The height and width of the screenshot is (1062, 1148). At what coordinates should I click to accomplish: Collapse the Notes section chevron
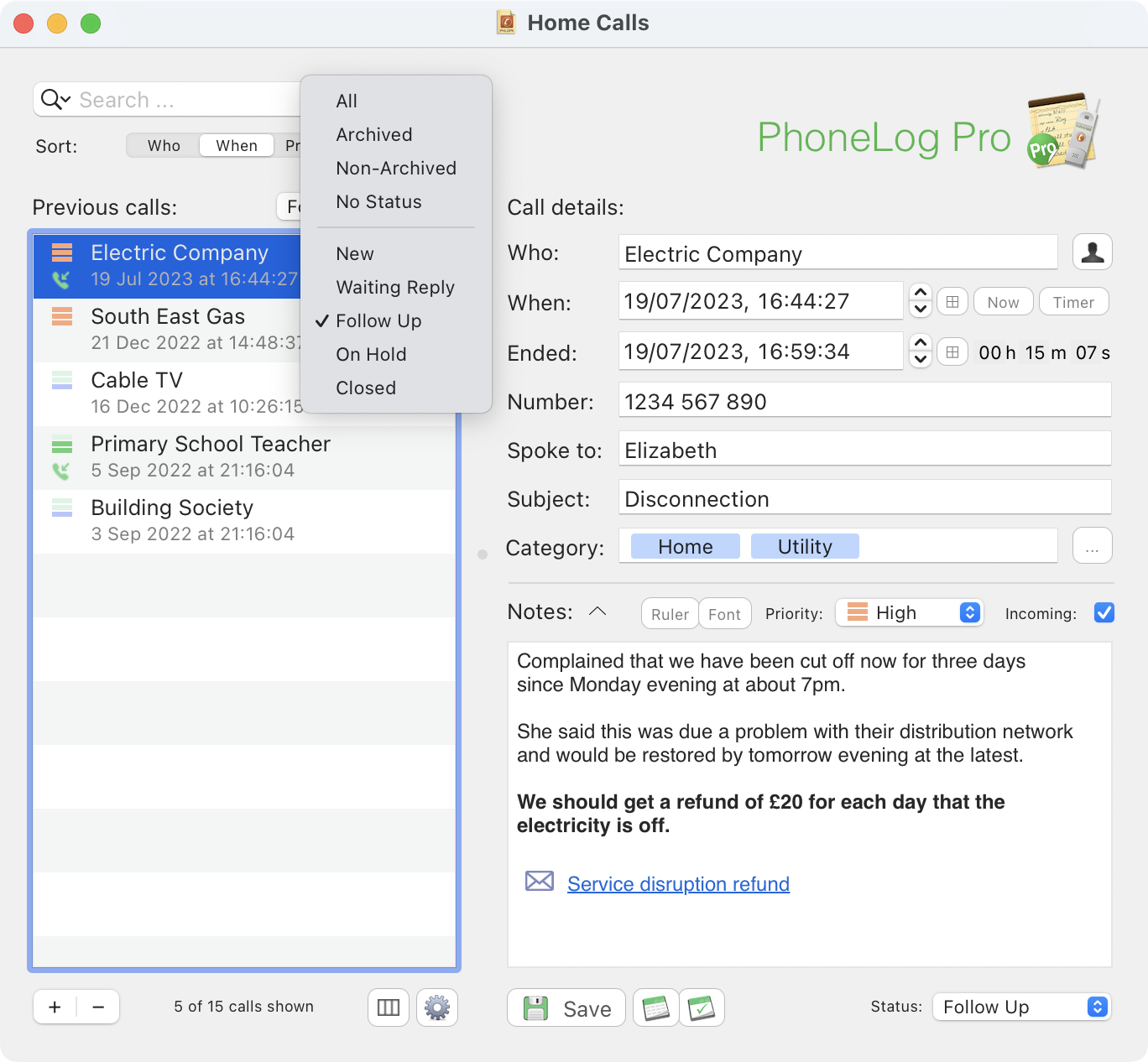597,612
